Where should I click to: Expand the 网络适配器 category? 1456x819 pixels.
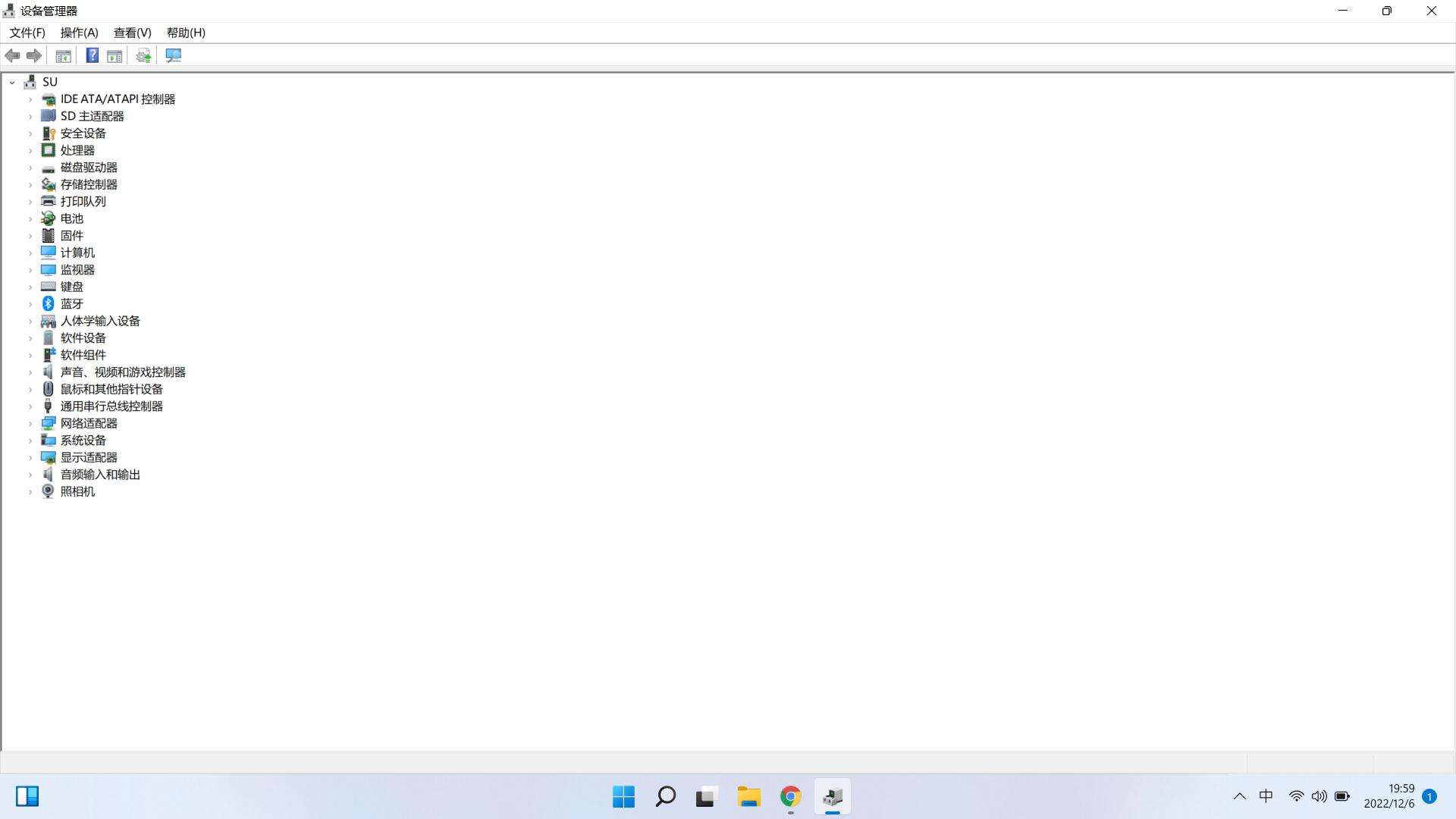30,424
